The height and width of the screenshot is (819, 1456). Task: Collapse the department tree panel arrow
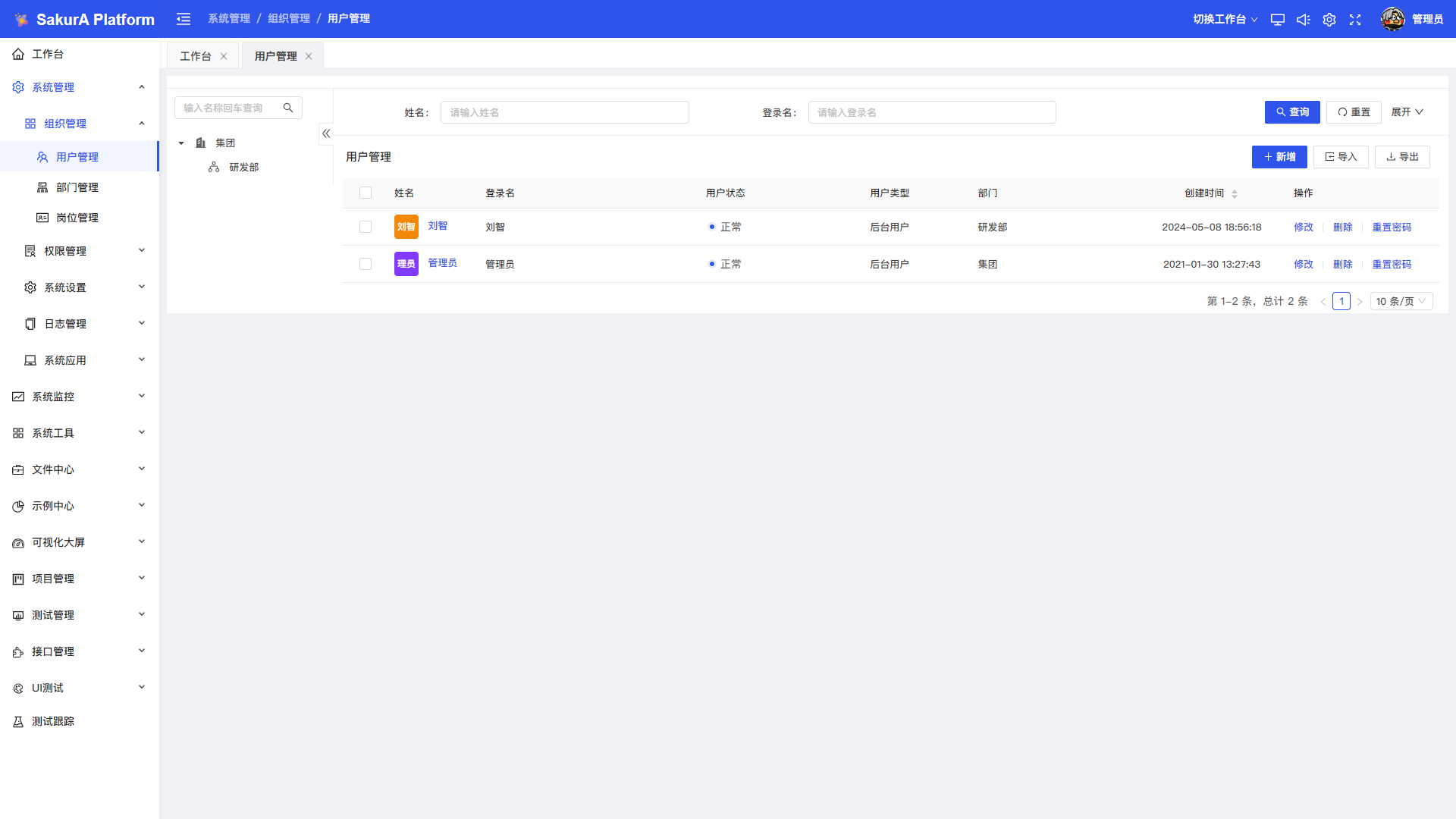[x=326, y=133]
